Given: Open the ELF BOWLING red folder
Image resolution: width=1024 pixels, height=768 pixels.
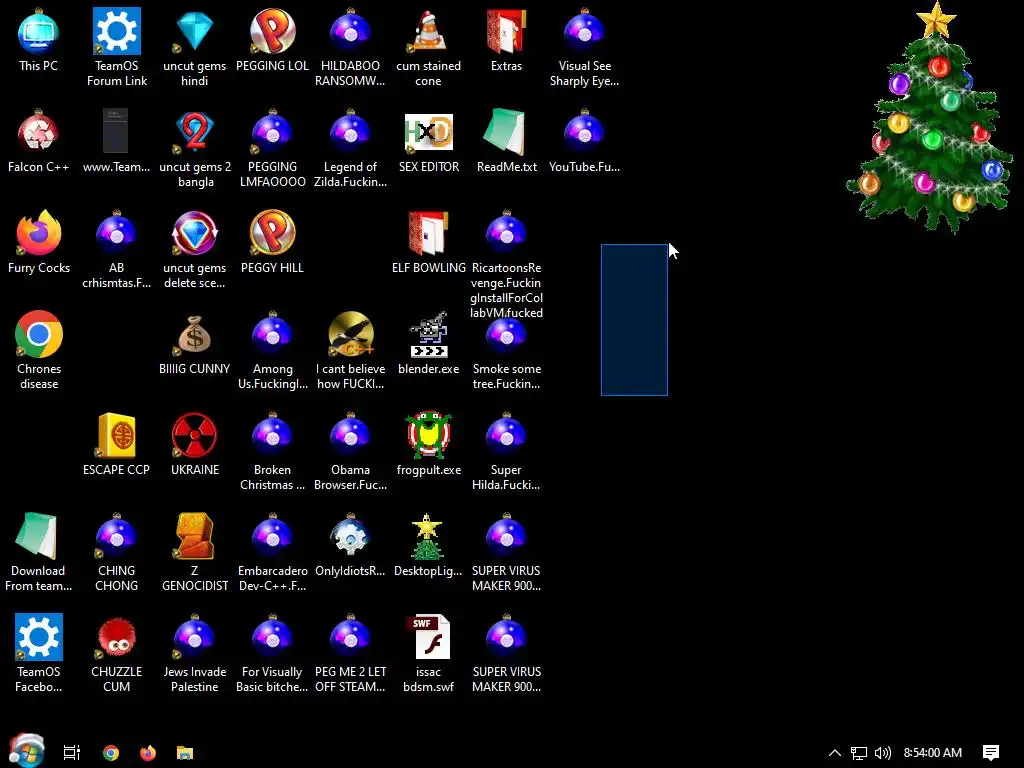Looking at the screenshot, I should click(x=428, y=233).
